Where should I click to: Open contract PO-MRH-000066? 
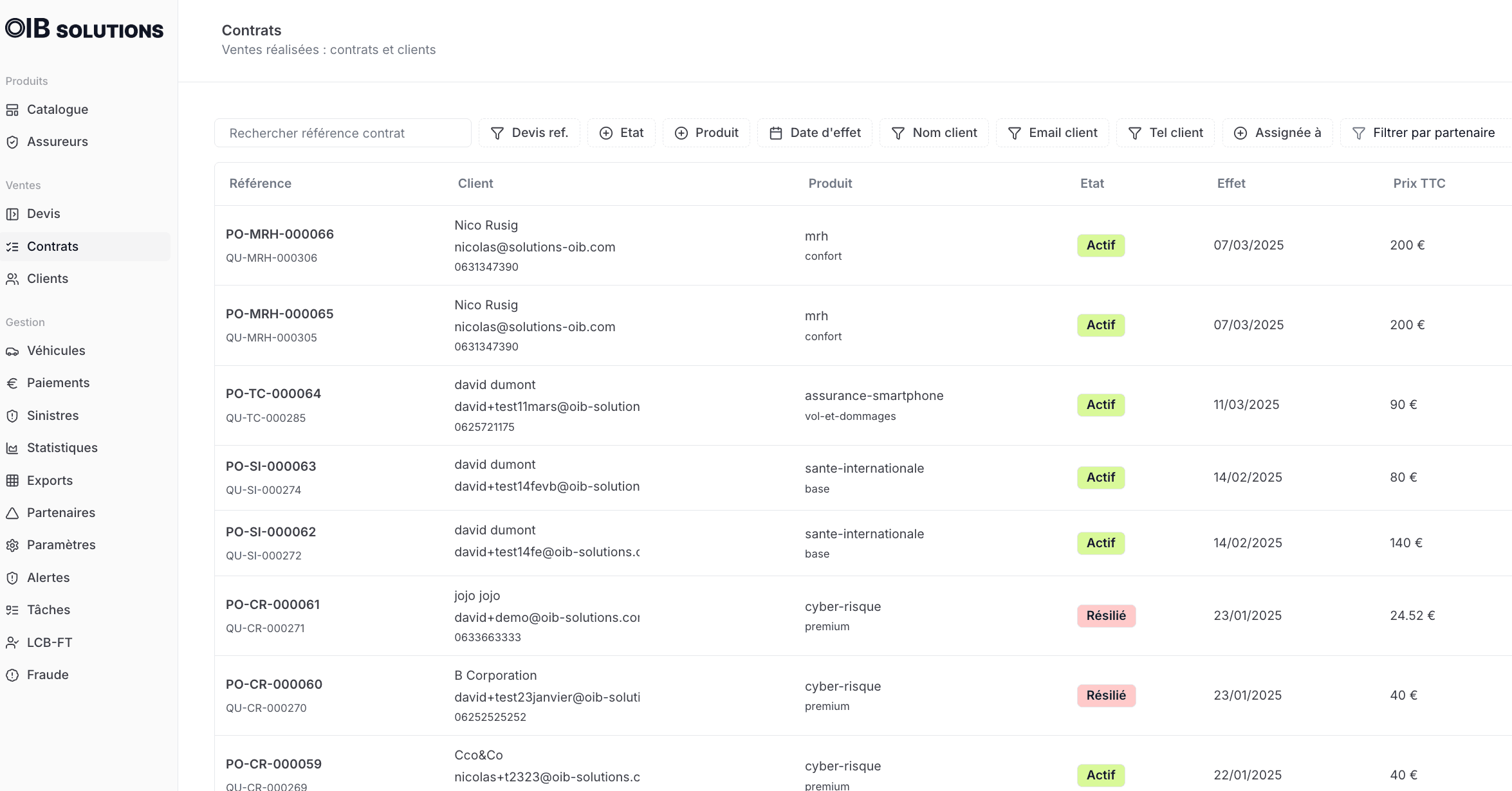coord(279,234)
